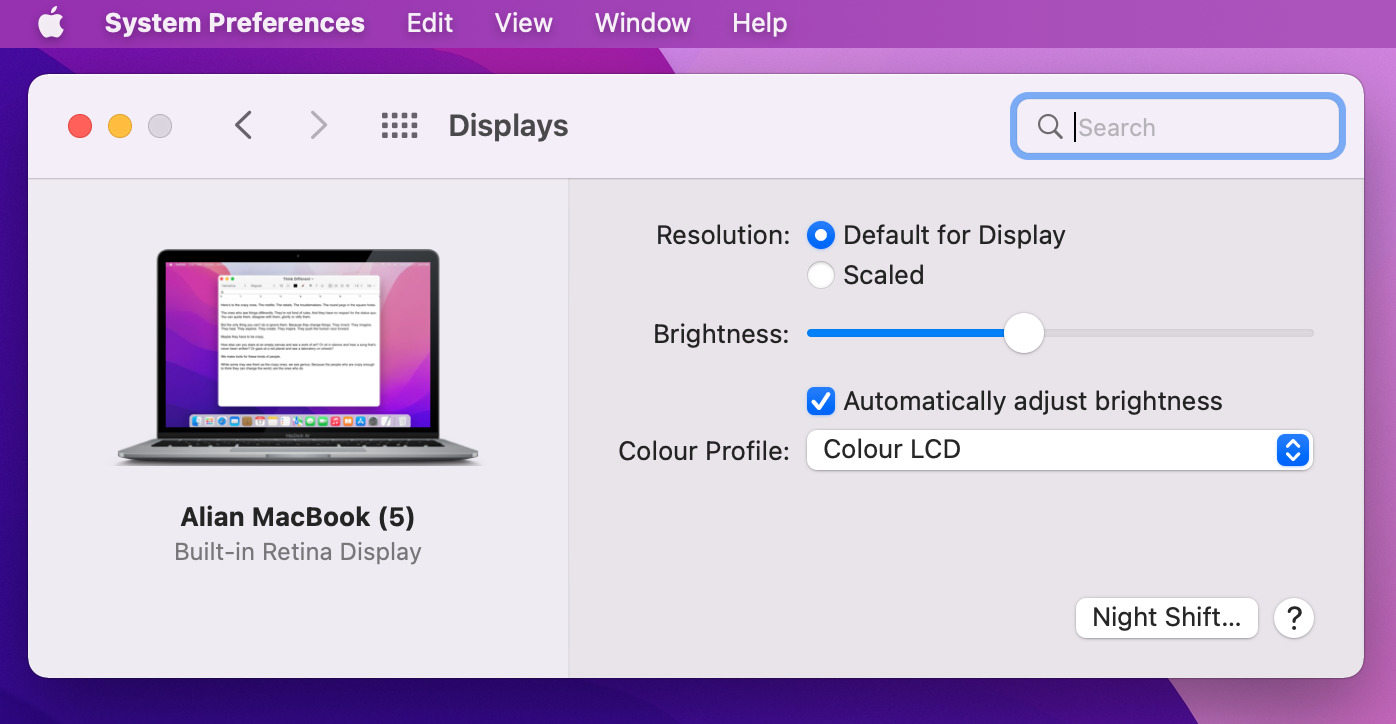Viewport: 1396px width, 724px height.
Task: Go forward with the right chevron
Action: coord(318,125)
